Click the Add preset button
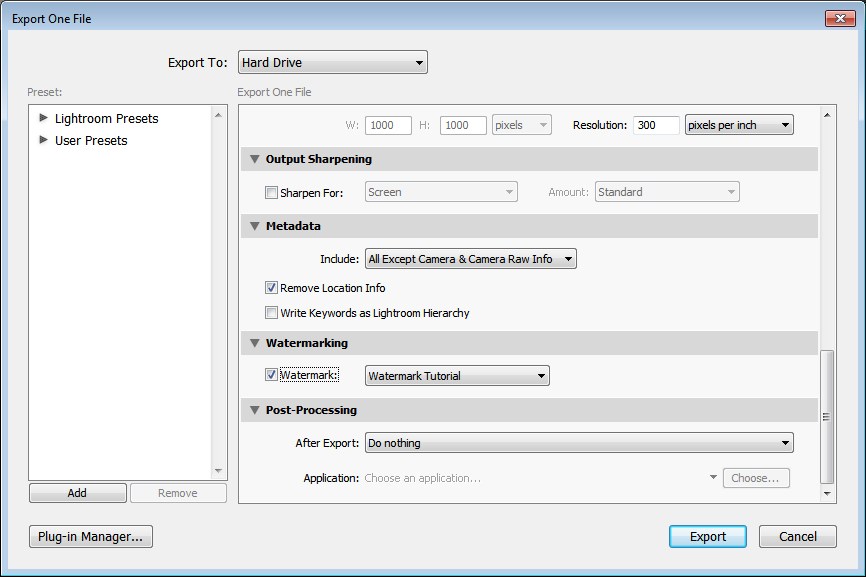Screen dimensions: 866x577 click(77, 493)
